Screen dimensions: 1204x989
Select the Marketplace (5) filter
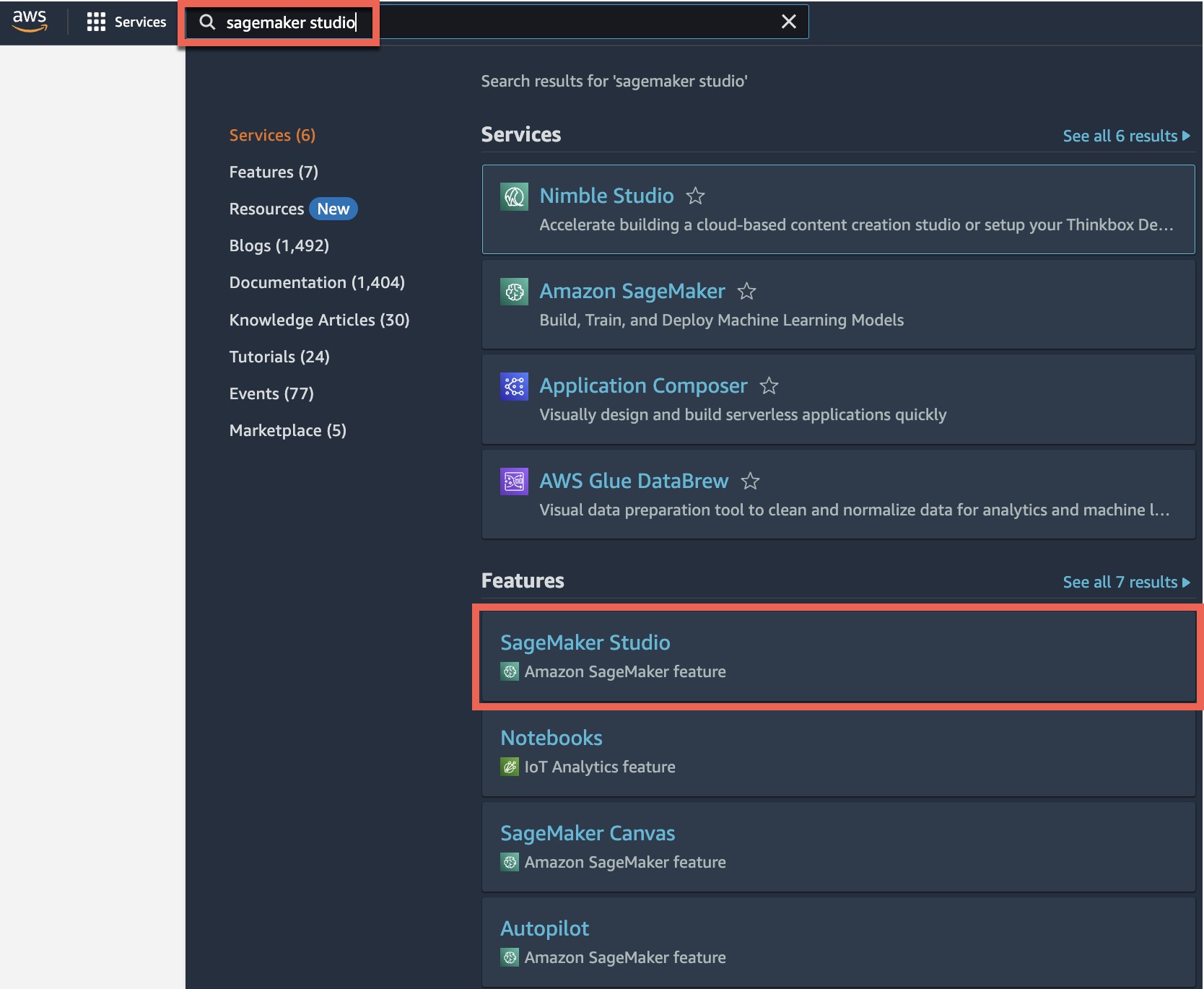(287, 430)
